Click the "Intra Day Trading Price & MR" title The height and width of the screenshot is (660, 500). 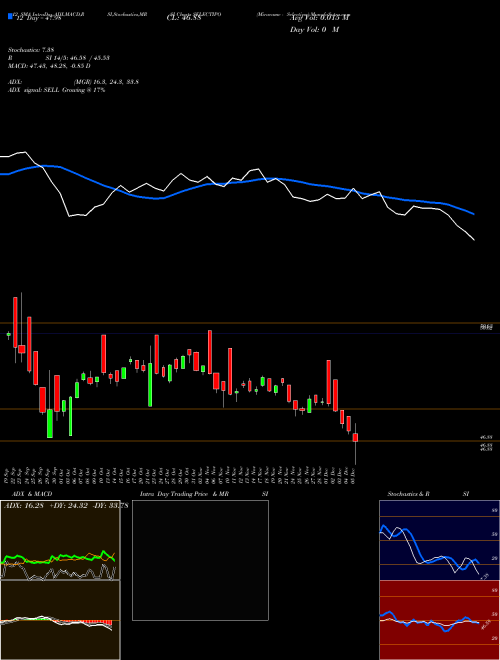click(x=184, y=494)
